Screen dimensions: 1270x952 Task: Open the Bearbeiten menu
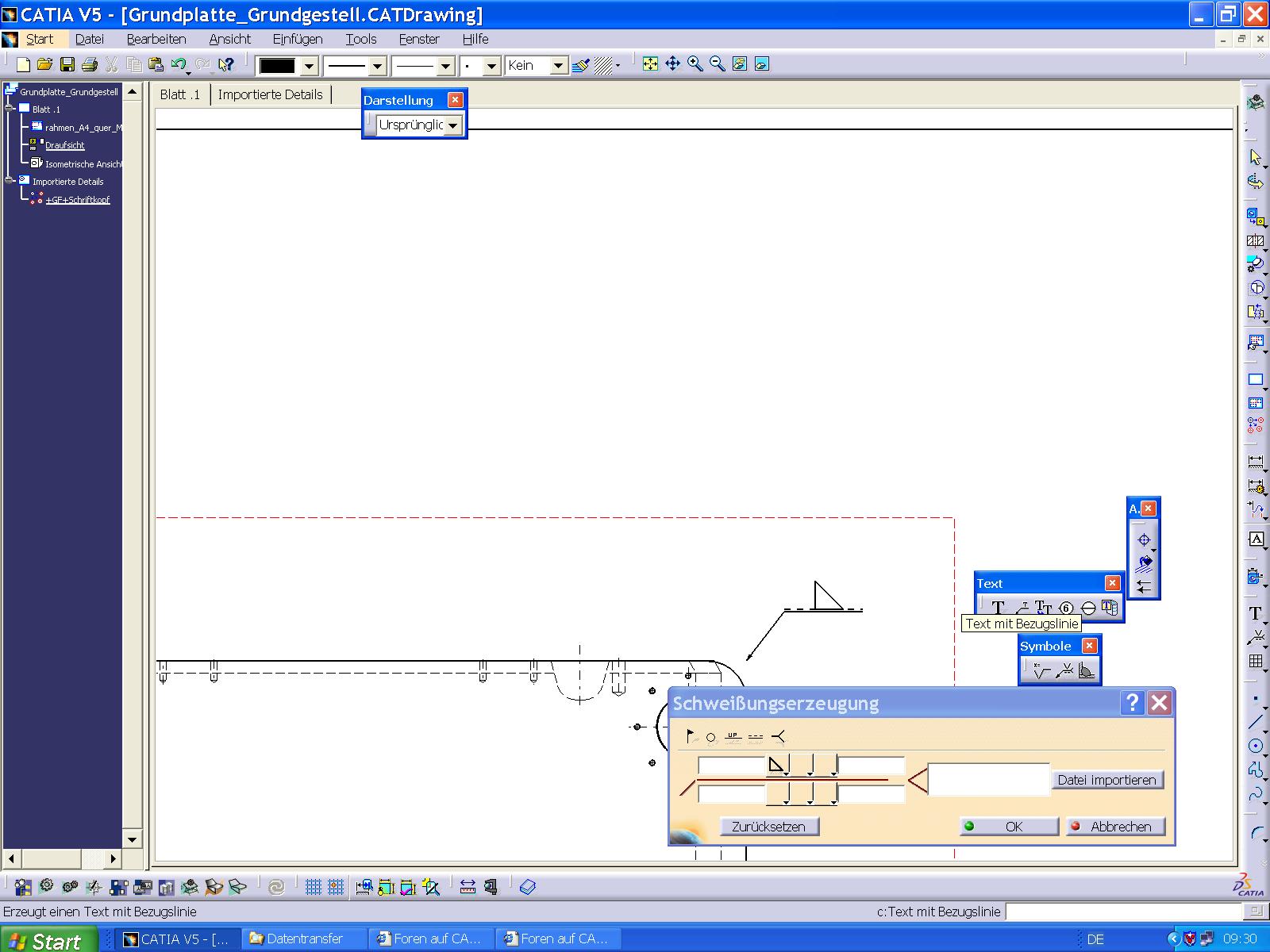[x=156, y=39]
